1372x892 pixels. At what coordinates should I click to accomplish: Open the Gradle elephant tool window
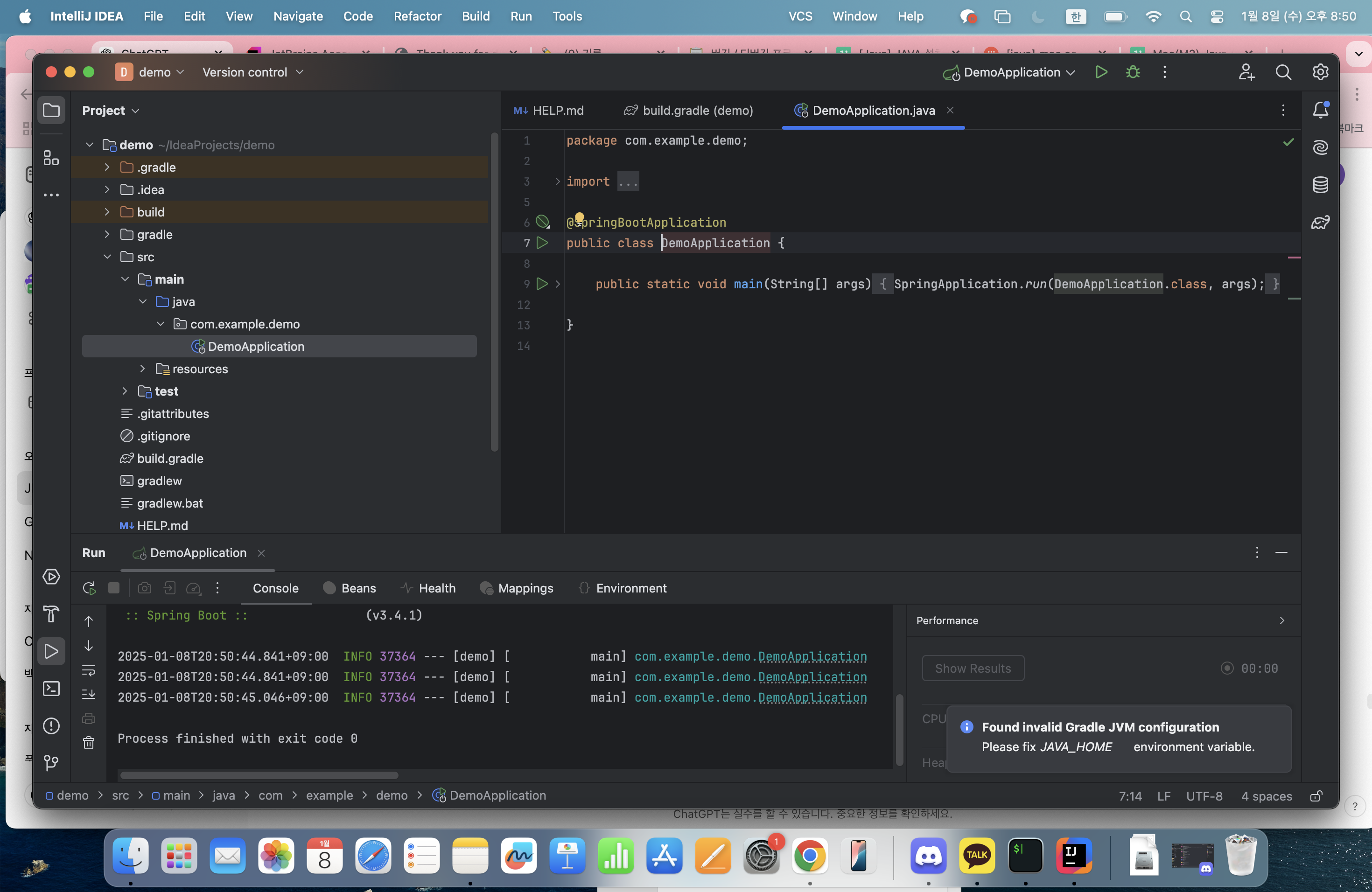coord(1320,223)
